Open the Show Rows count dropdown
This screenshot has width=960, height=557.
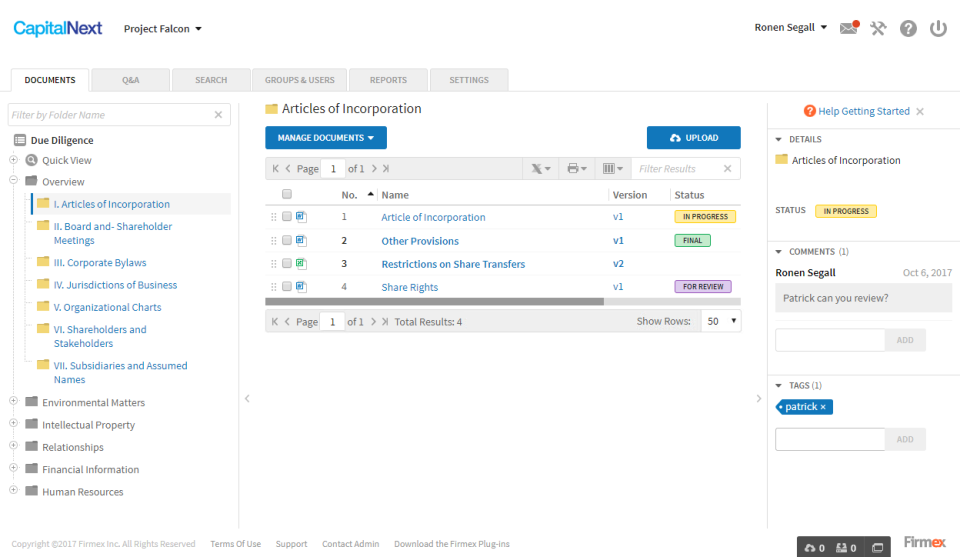[722, 322]
